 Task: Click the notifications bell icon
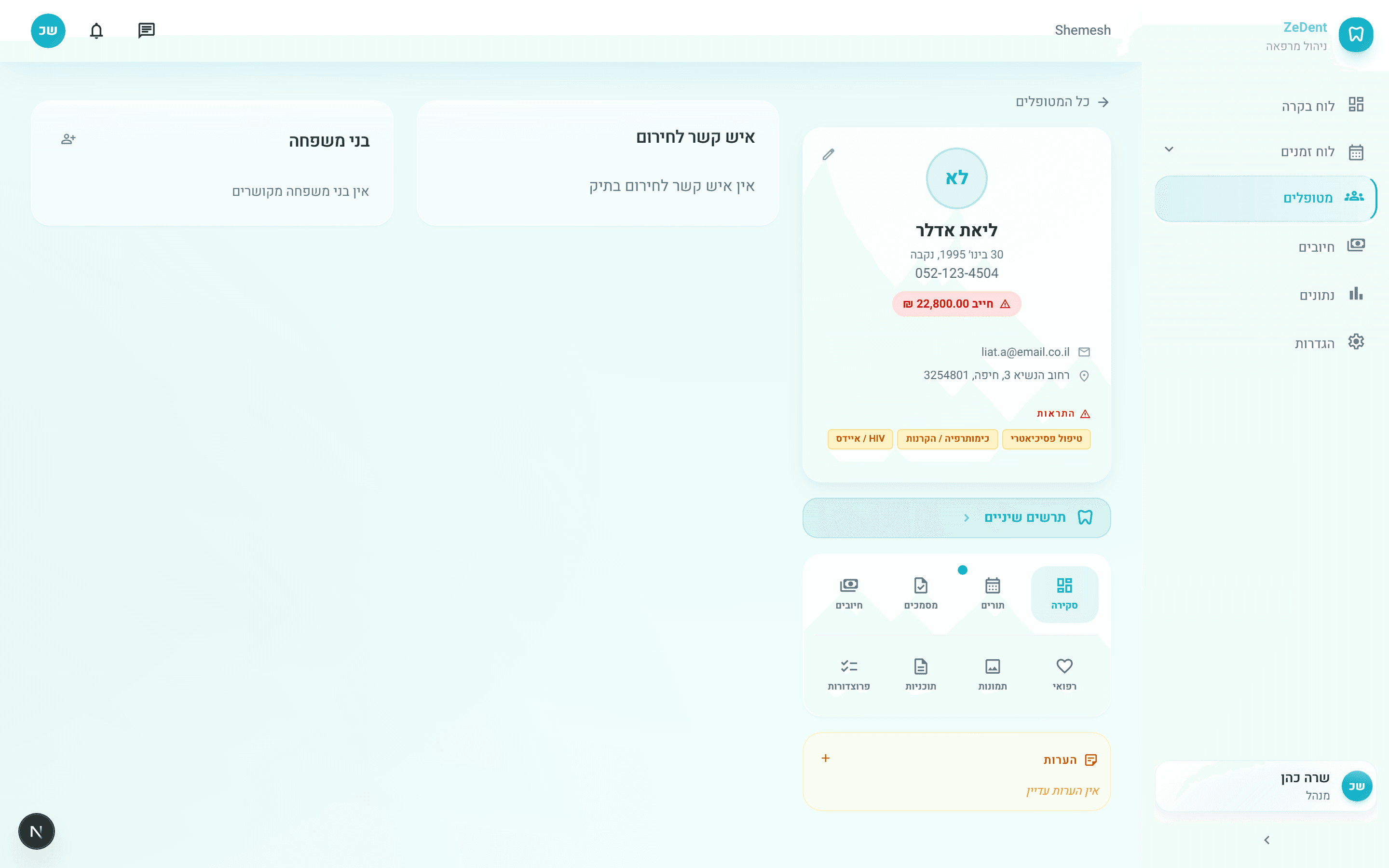[96, 30]
